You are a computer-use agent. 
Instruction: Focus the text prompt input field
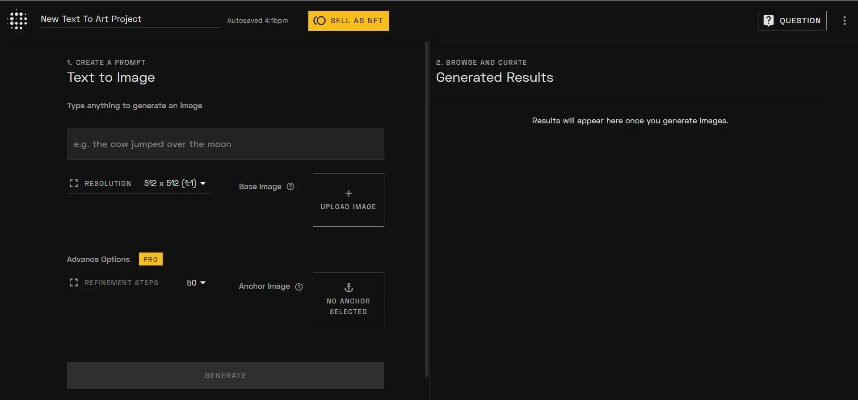(225, 144)
